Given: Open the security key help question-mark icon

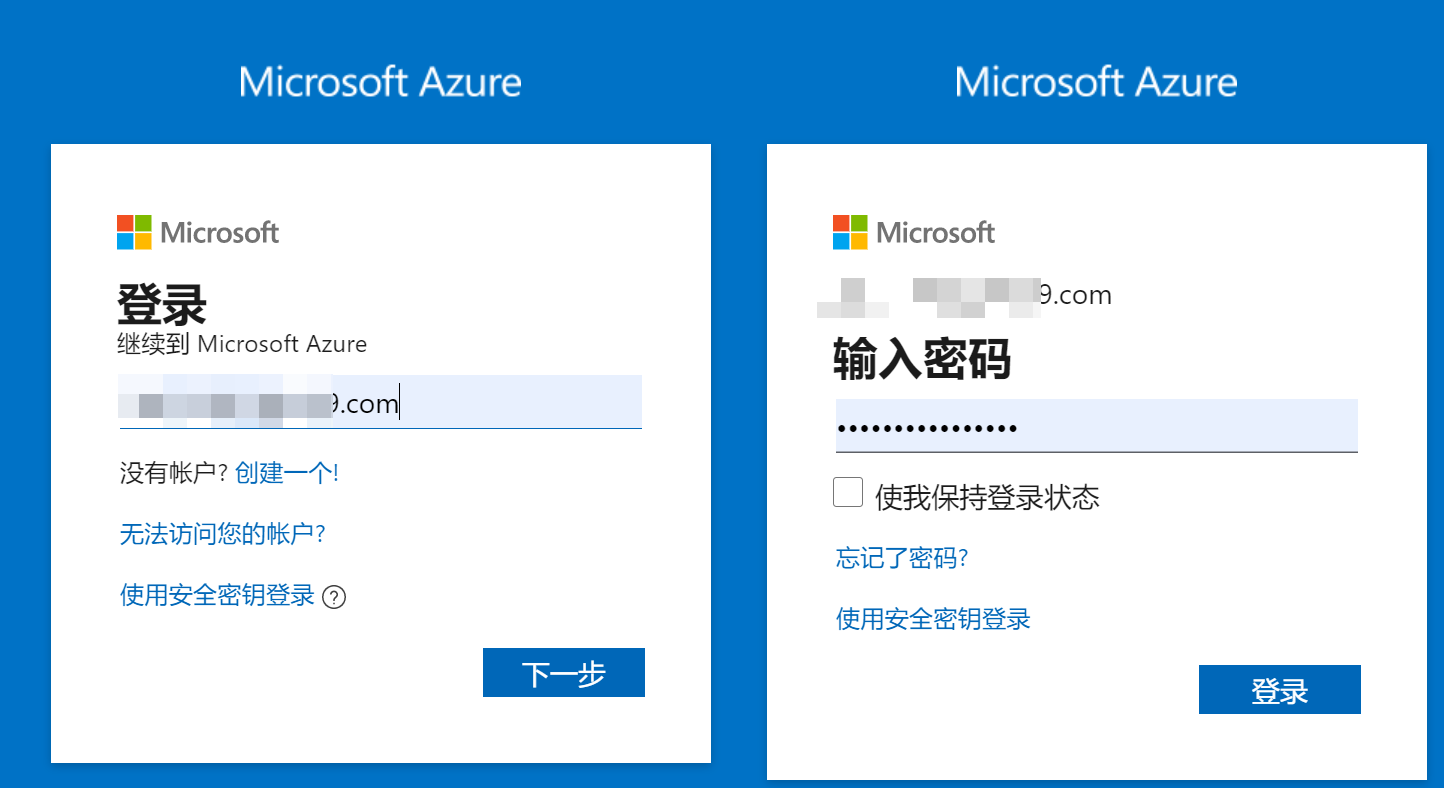Looking at the screenshot, I should [x=335, y=598].
